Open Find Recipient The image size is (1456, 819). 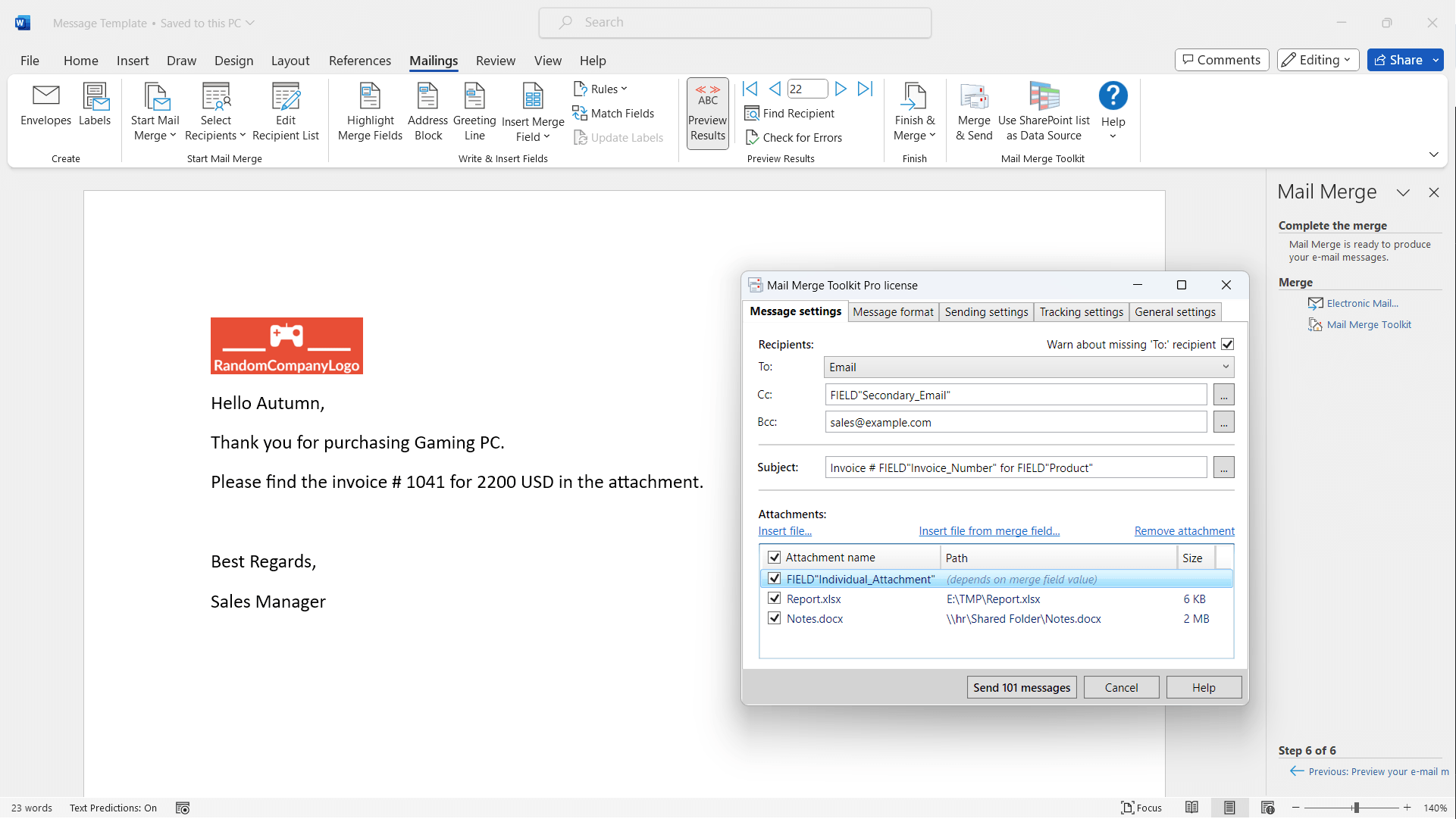[790, 113]
